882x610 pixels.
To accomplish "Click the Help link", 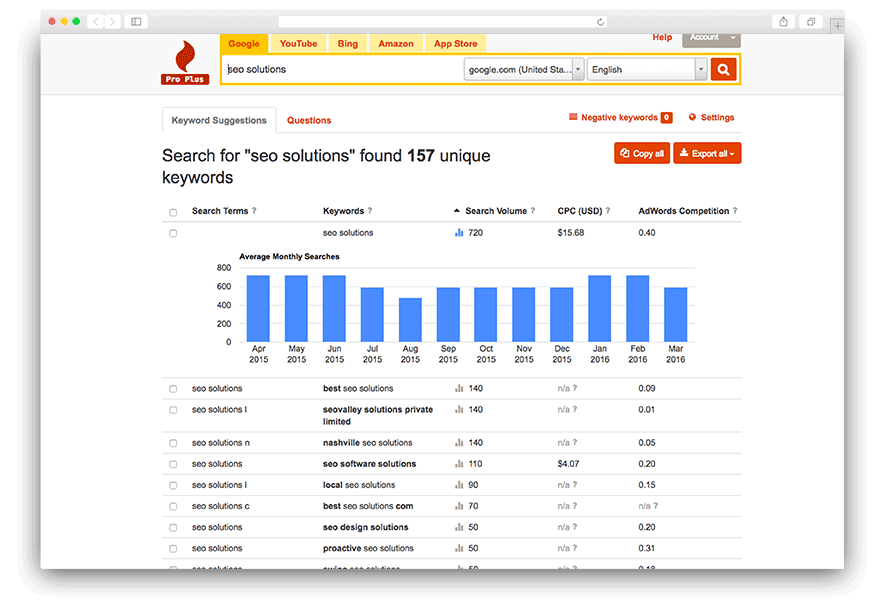I will [662, 37].
